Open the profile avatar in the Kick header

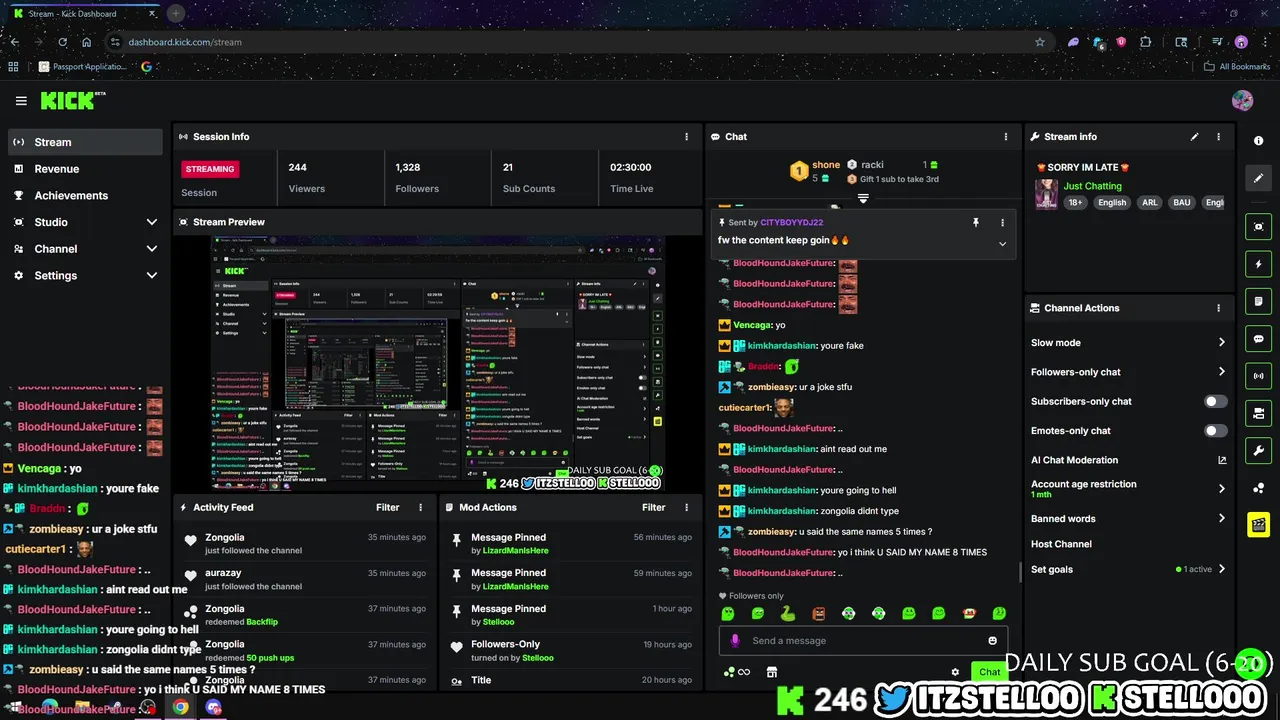click(1242, 101)
